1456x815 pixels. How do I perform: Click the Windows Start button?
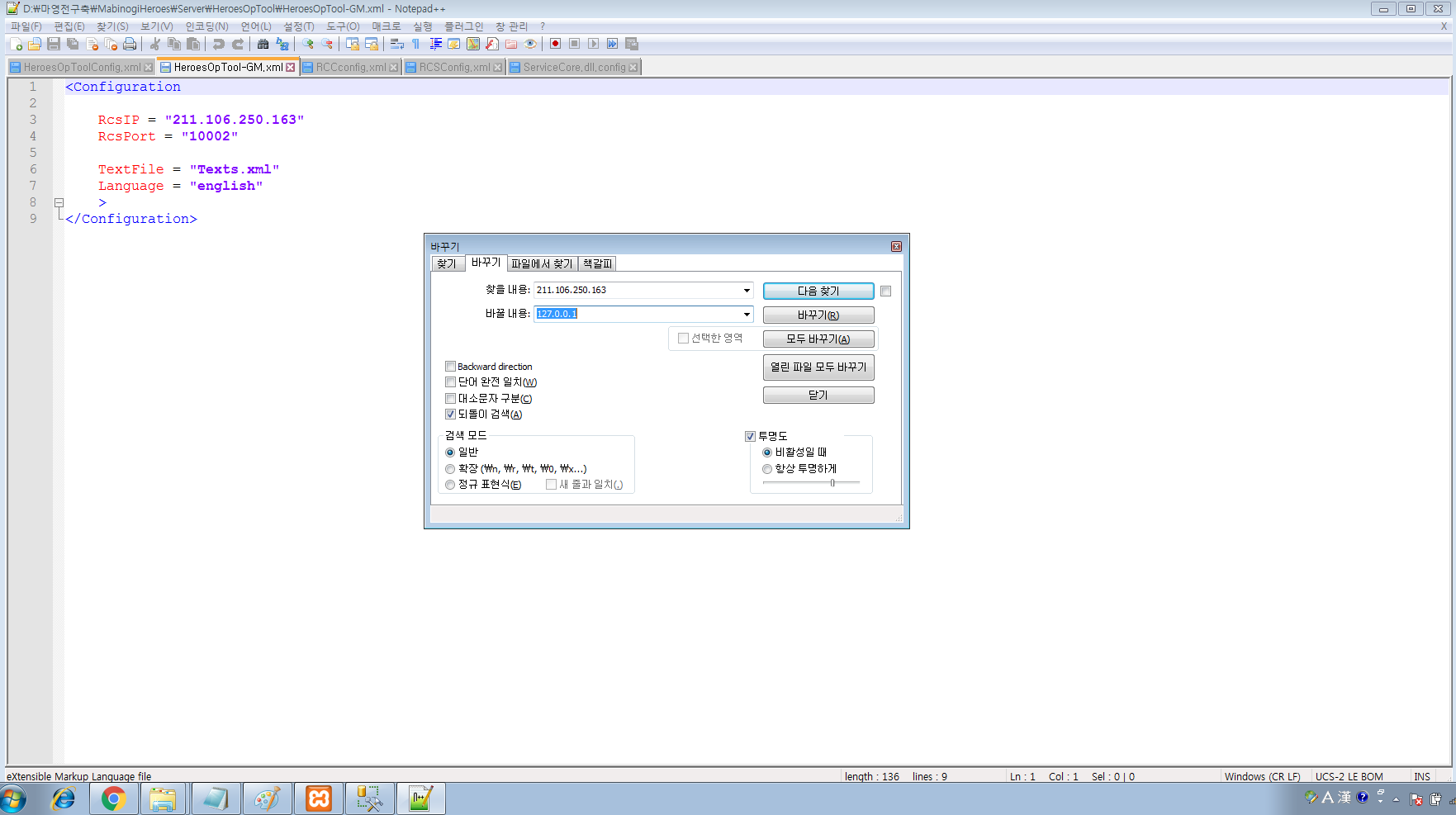pos(14,798)
